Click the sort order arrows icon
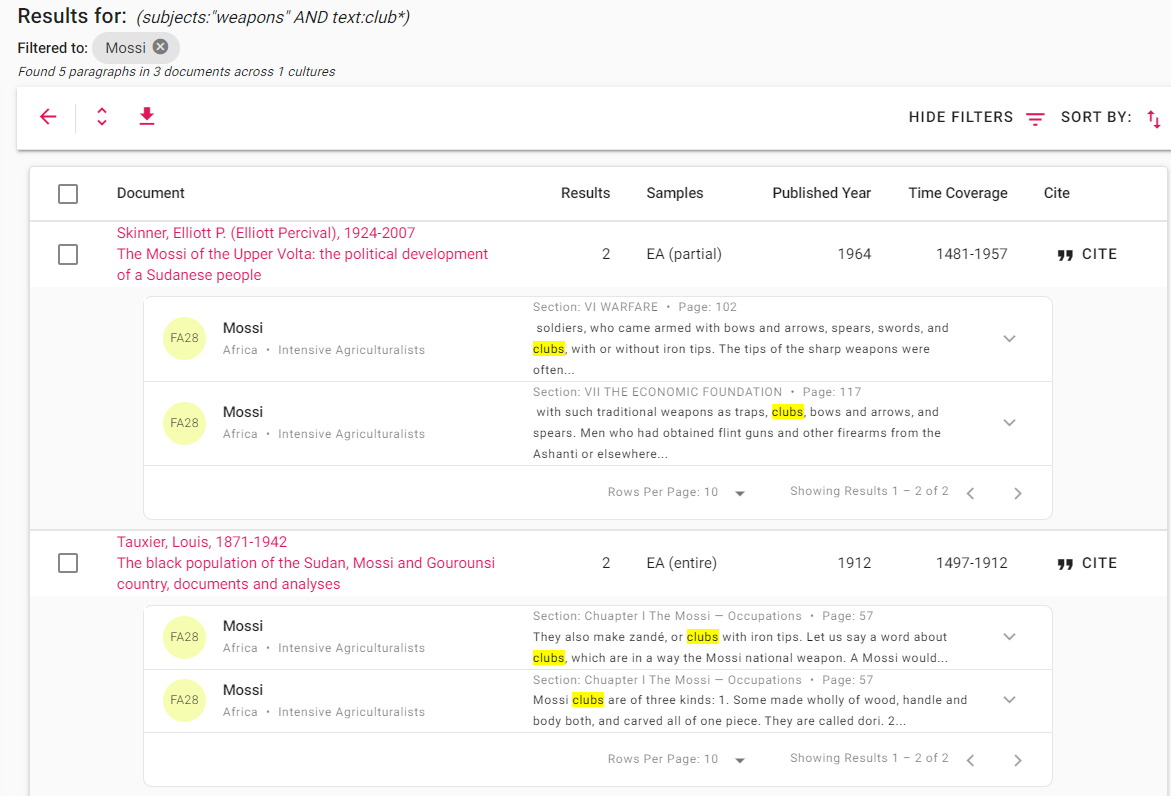 coord(1153,119)
